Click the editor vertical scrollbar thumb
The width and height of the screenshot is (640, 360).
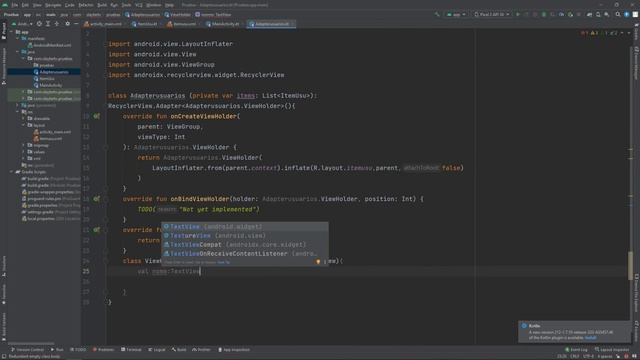[630, 265]
